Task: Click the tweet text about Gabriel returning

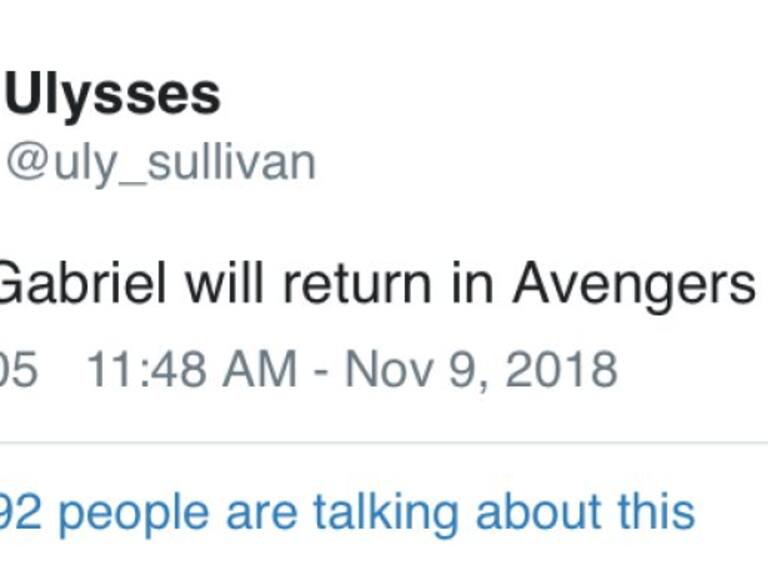Action: 380,285
